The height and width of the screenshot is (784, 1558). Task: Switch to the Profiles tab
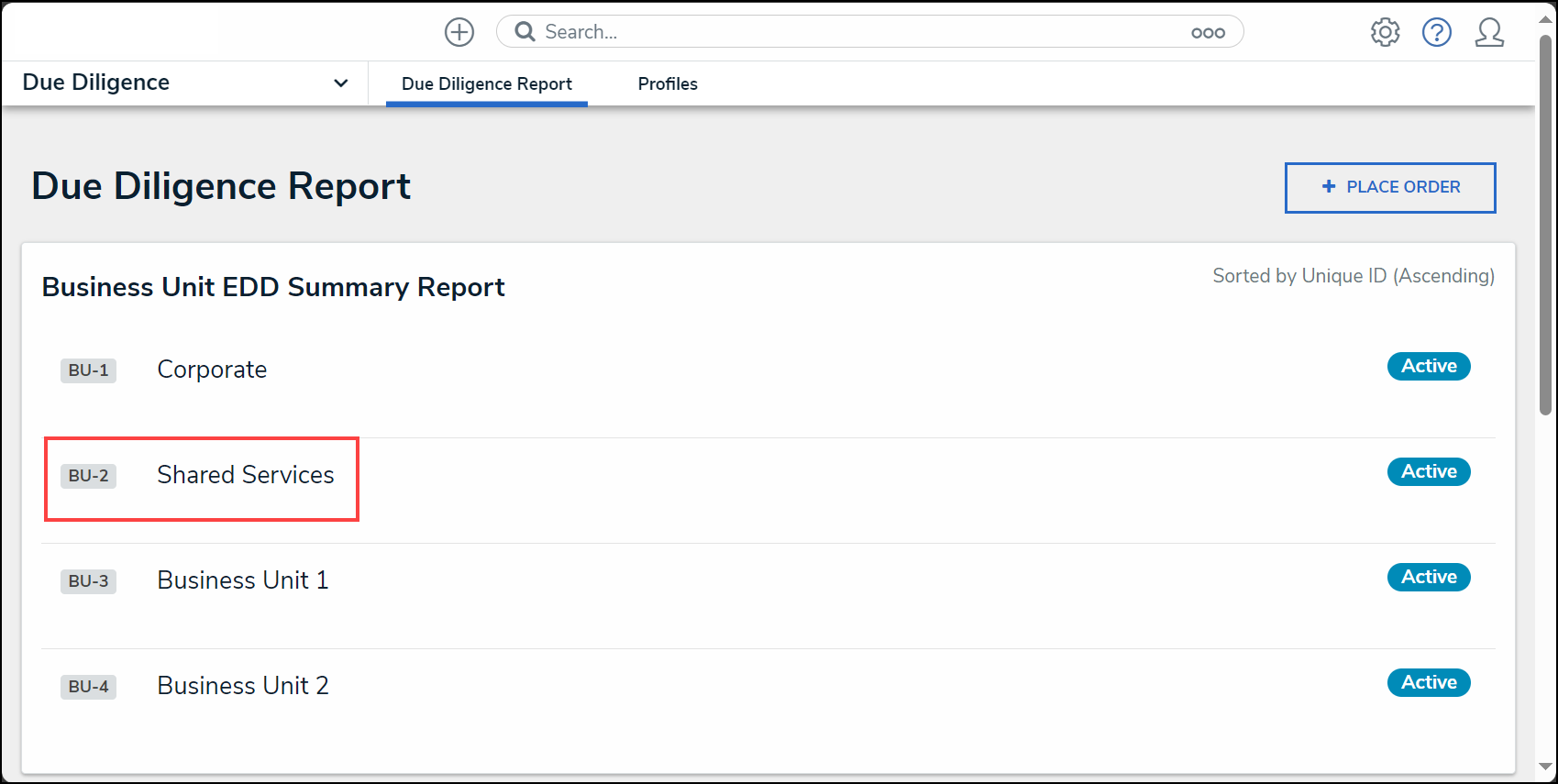tap(668, 83)
